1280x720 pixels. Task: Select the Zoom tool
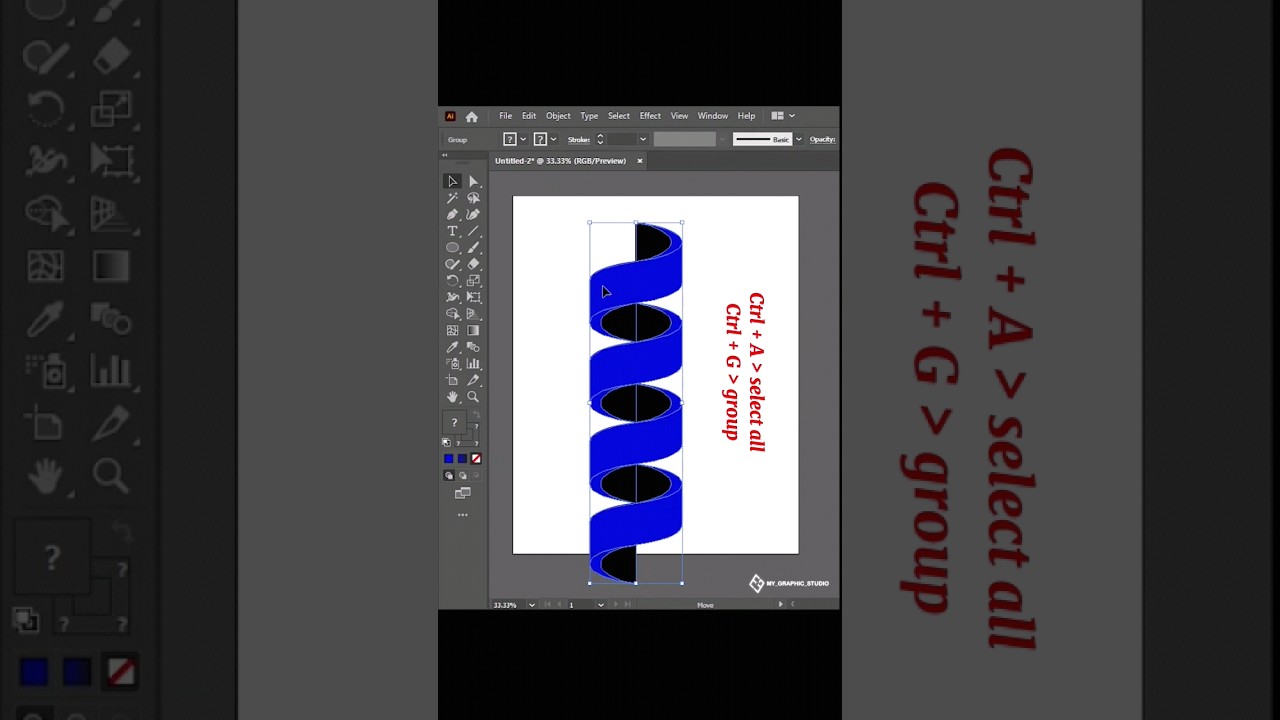click(473, 397)
